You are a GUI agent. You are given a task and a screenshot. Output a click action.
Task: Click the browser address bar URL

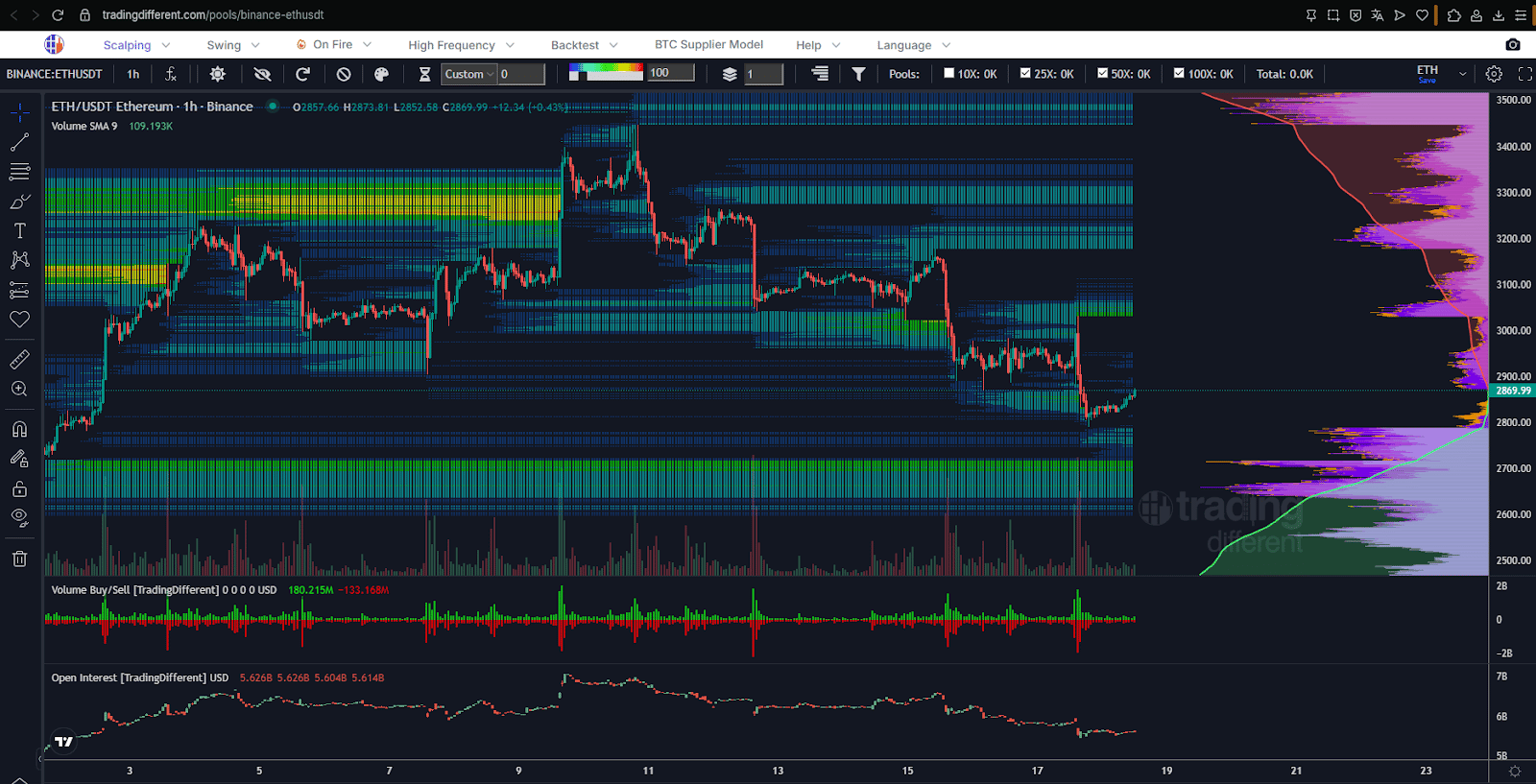pos(213,14)
